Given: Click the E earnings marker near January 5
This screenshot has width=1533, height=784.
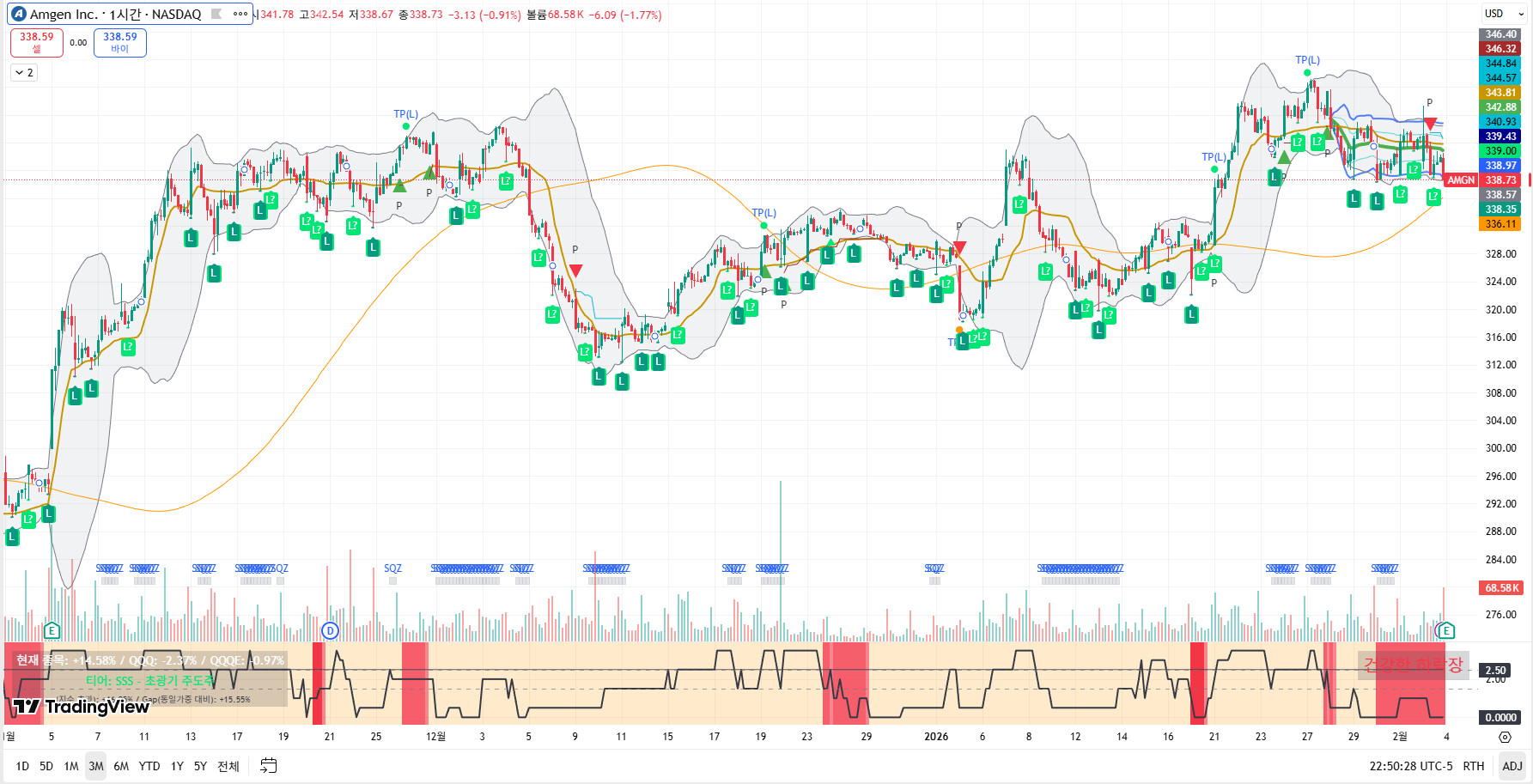Looking at the screenshot, I should point(52,631).
